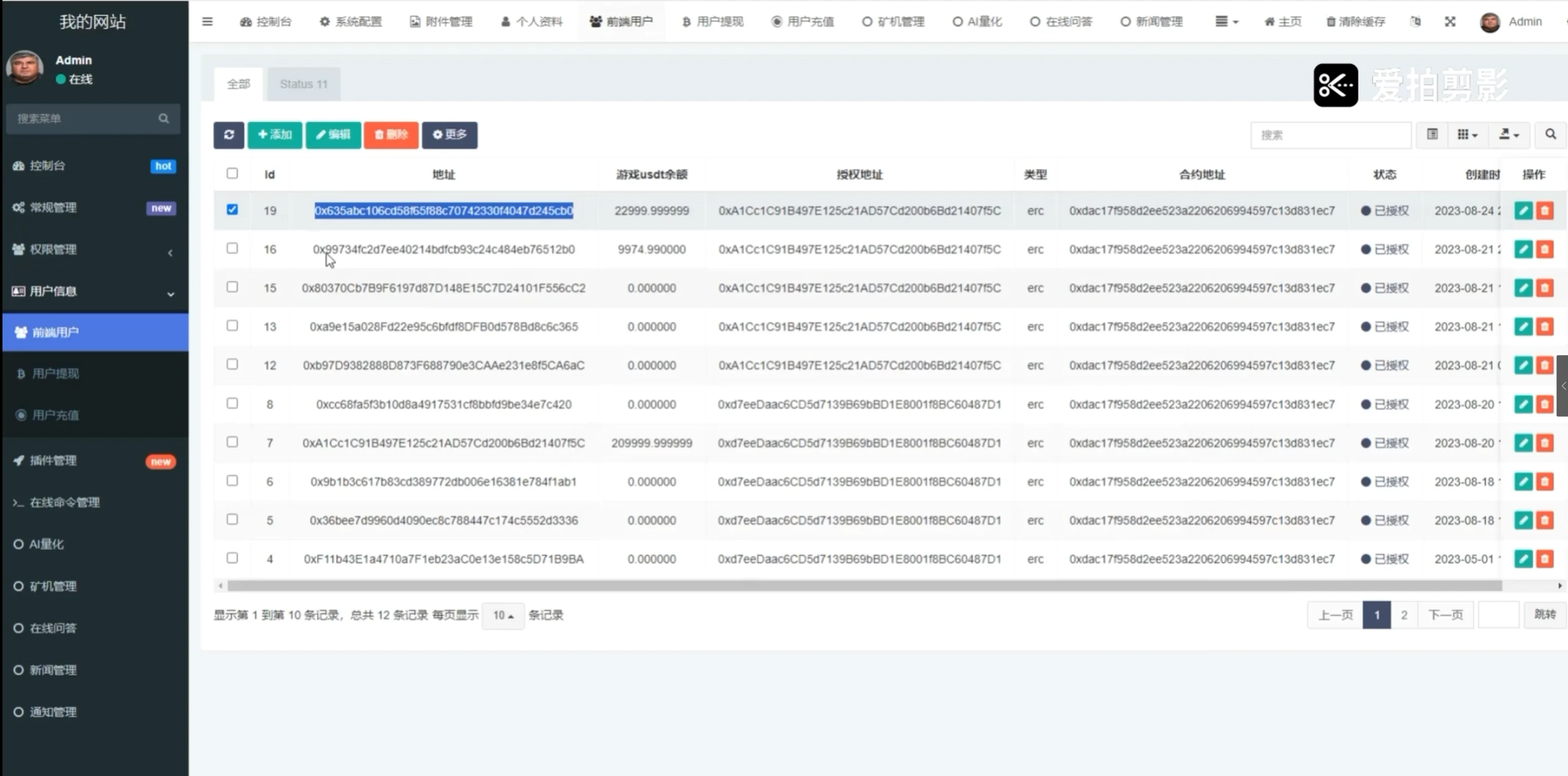
Task: Tick the select-all header checkbox
Action: point(232,173)
